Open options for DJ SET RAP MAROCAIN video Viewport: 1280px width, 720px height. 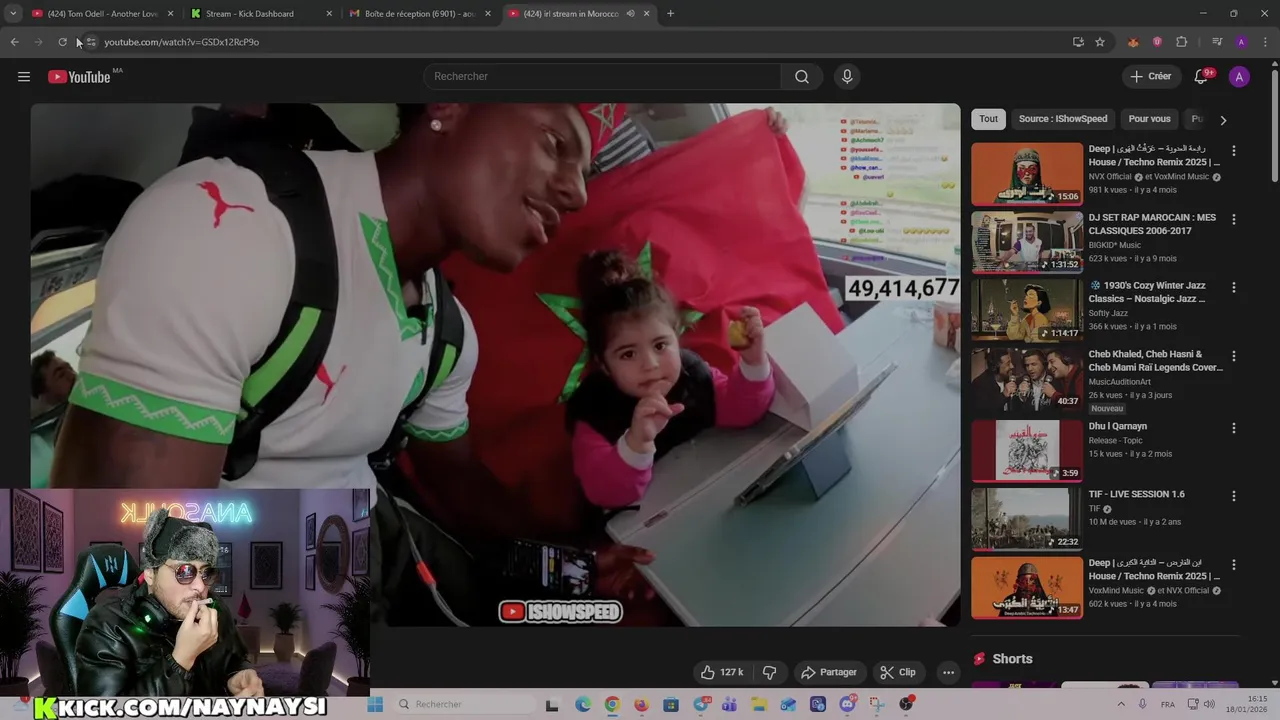click(x=1233, y=219)
